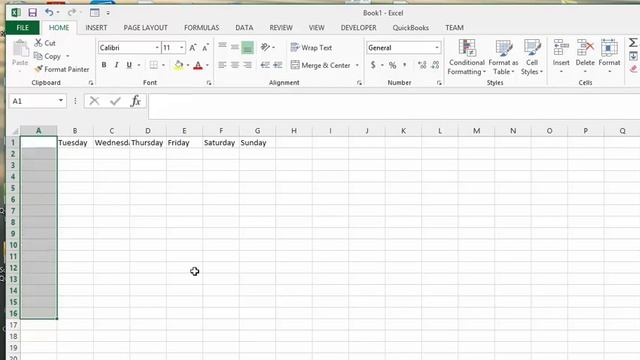Click into the formula bar input

click(x=394, y=106)
